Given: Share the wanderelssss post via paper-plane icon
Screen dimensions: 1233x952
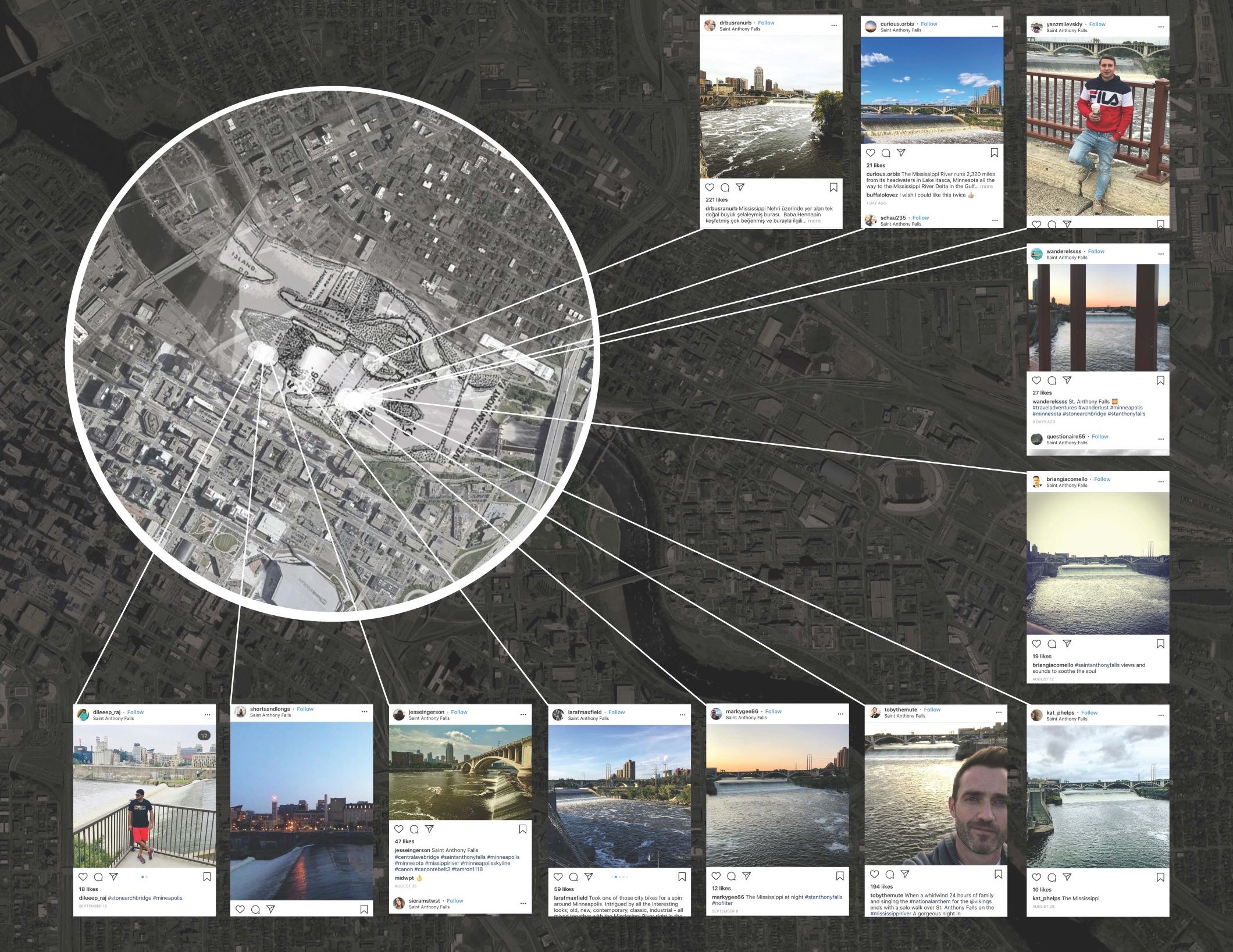Looking at the screenshot, I should [1067, 380].
